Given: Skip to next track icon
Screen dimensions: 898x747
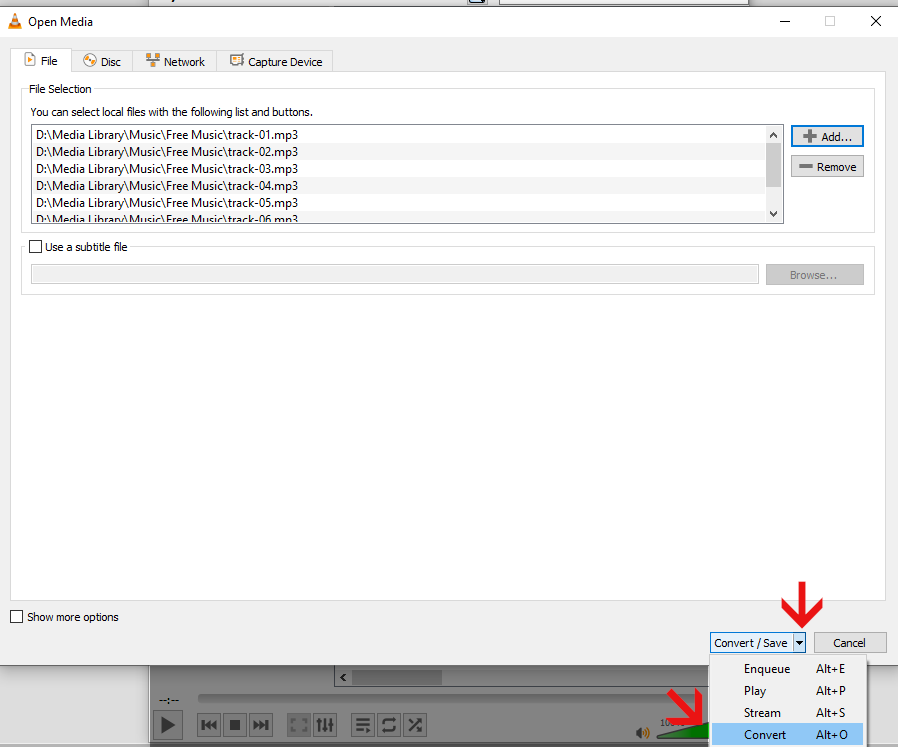Looking at the screenshot, I should 260,724.
